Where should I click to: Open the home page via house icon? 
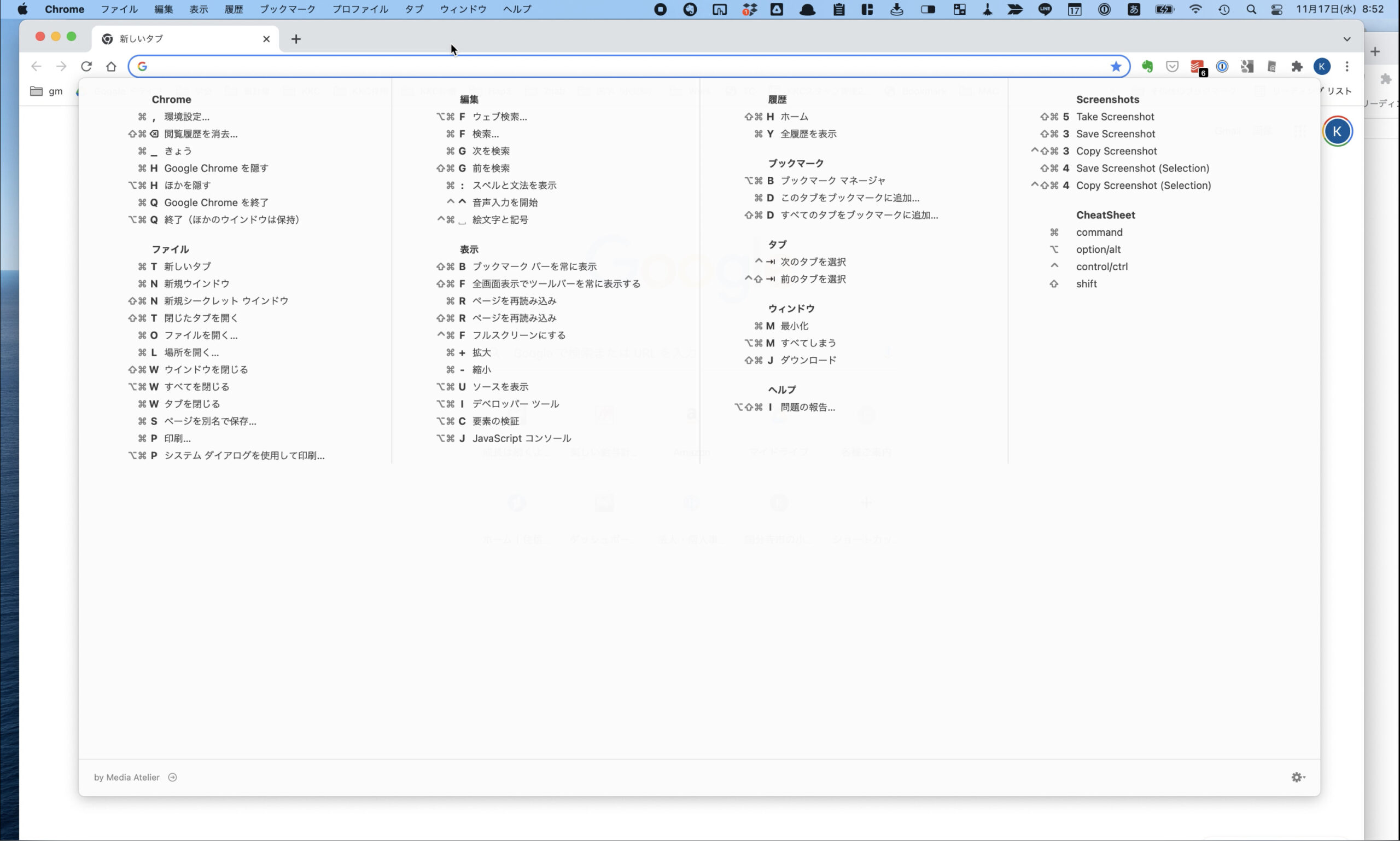point(111,66)
